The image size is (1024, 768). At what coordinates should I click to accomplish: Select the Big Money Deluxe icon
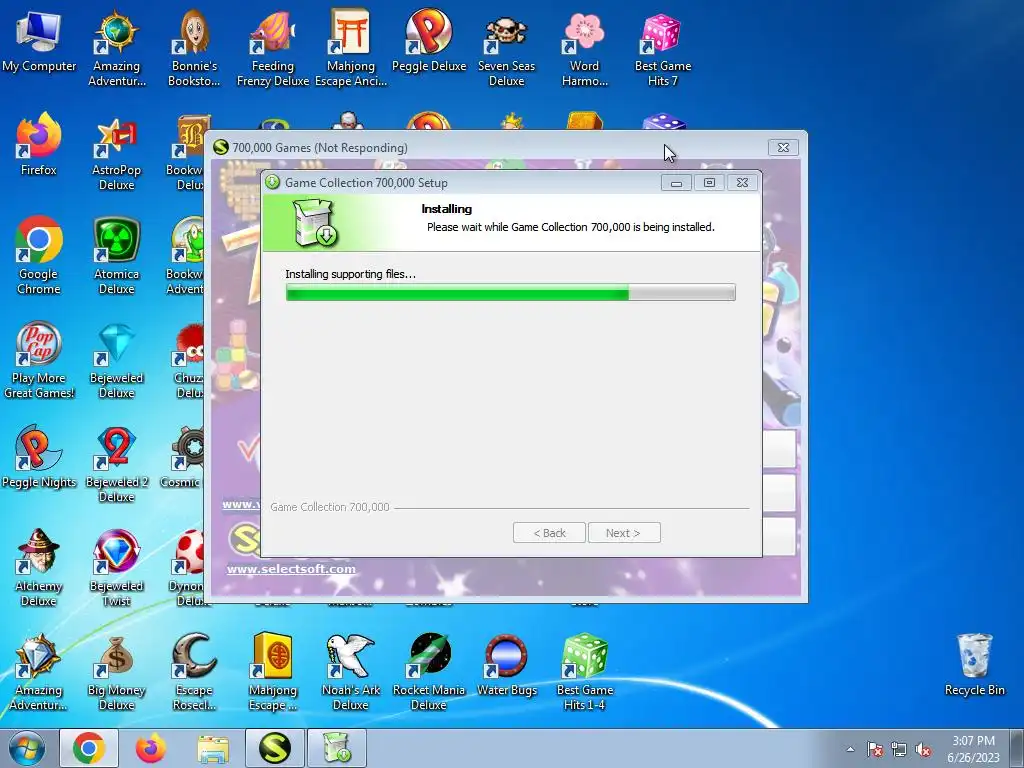coord(116,672)
